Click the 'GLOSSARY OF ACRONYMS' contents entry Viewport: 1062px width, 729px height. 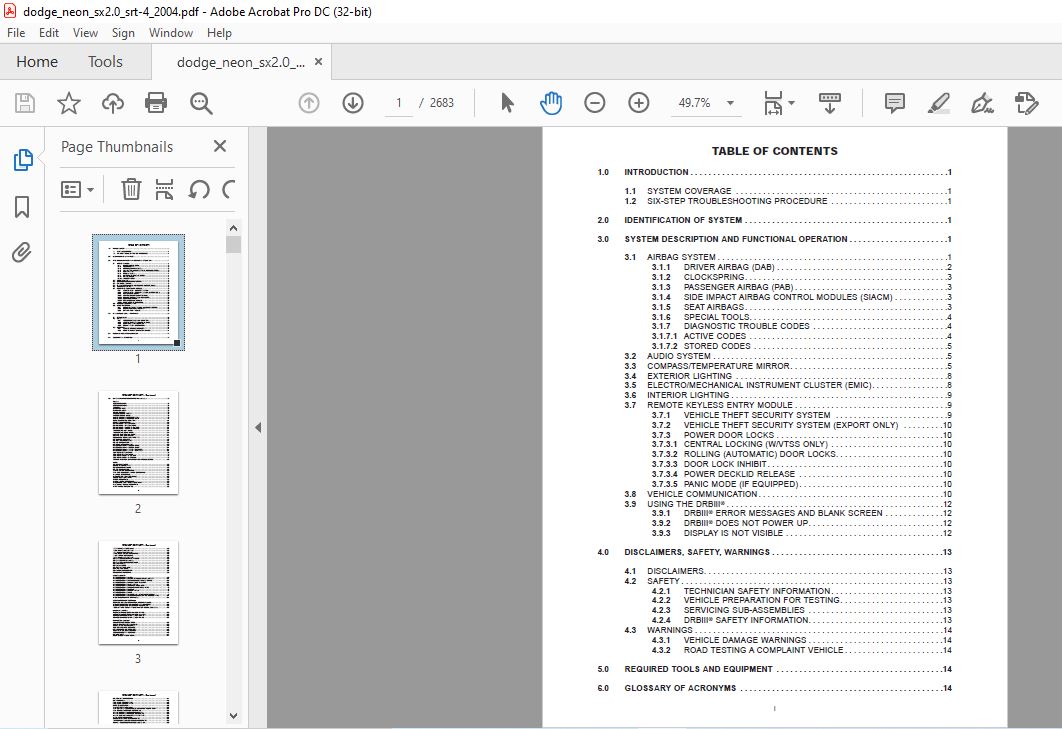[x=680, y=688]
